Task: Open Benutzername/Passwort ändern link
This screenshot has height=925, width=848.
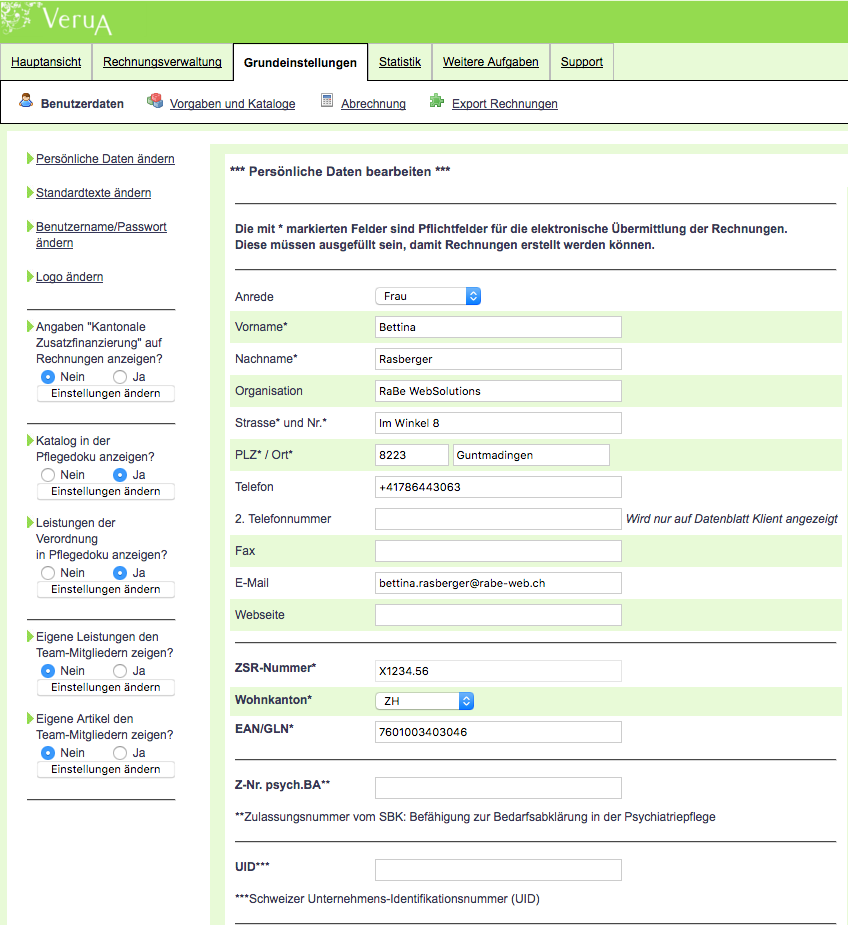Action: pos(101,235)
